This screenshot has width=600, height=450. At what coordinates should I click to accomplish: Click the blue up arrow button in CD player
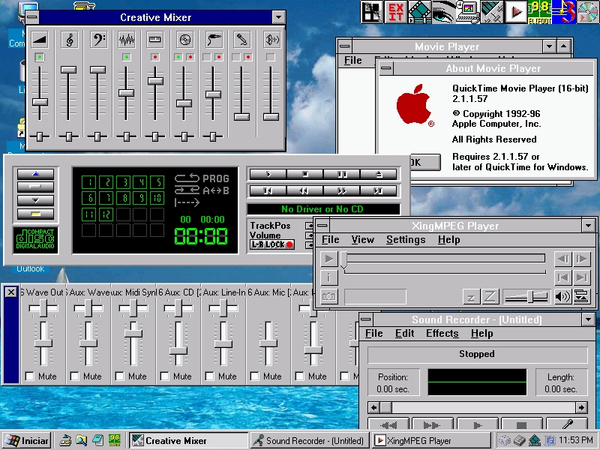(36, 174)
